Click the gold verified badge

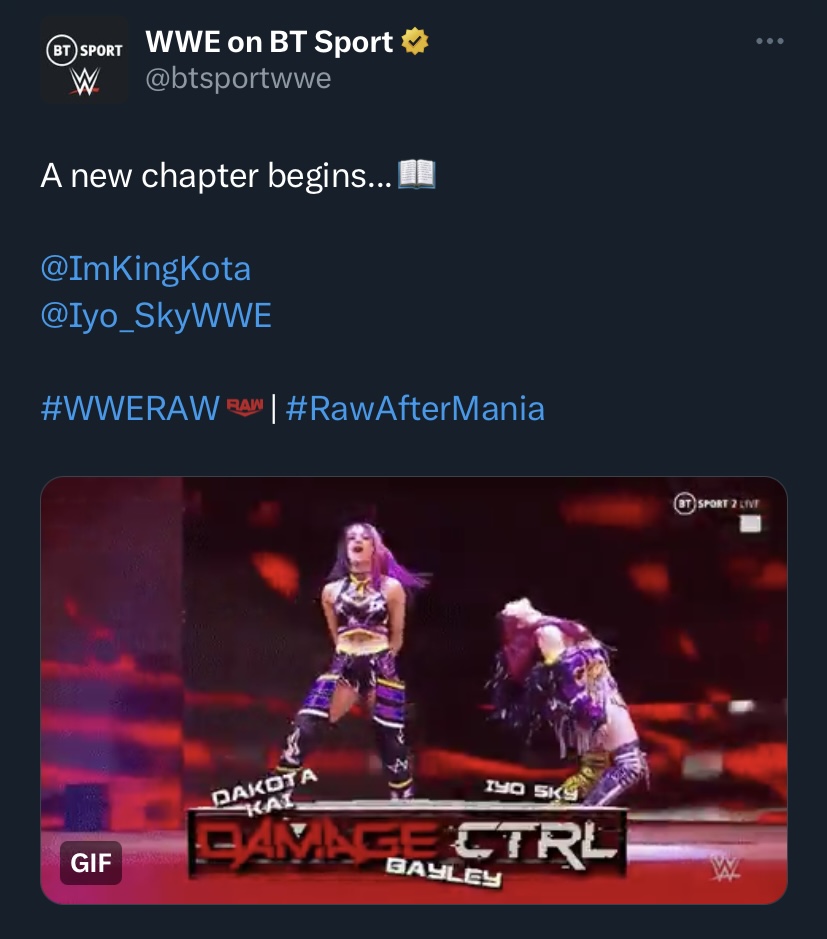tap(414, 41)
